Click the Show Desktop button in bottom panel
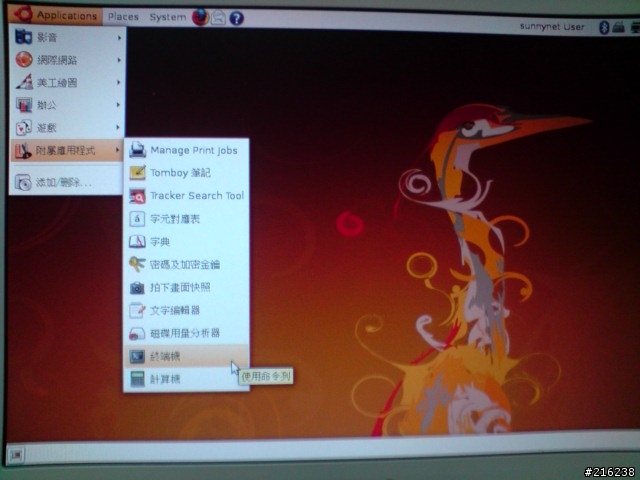 click(x=16, y=454)
